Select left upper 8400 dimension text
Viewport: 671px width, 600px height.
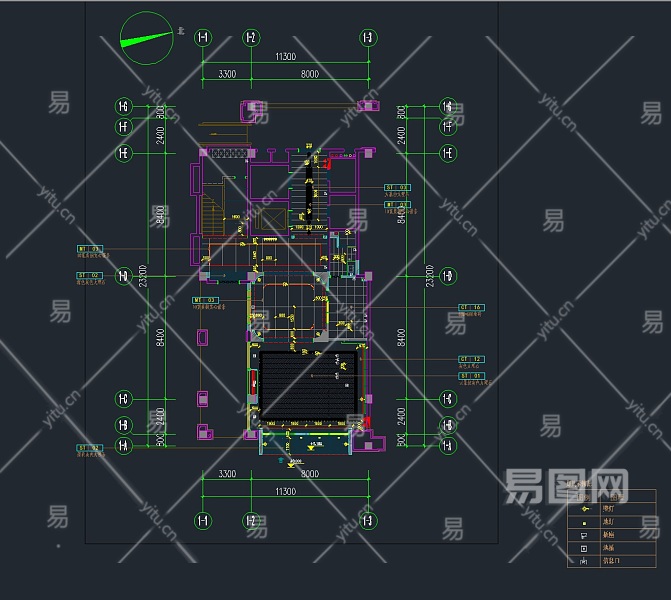pyautogui.click(x=160, y=215)
